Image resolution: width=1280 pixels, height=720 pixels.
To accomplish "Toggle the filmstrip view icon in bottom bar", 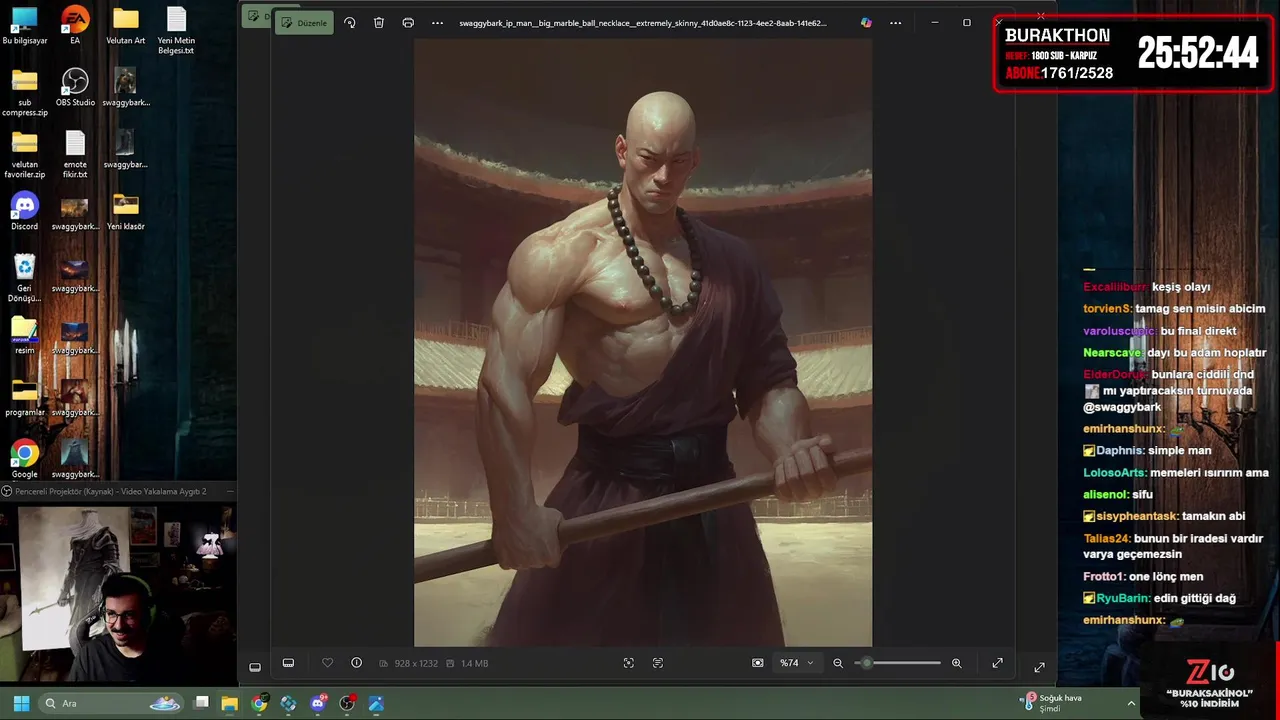I will tap(288, 663).
